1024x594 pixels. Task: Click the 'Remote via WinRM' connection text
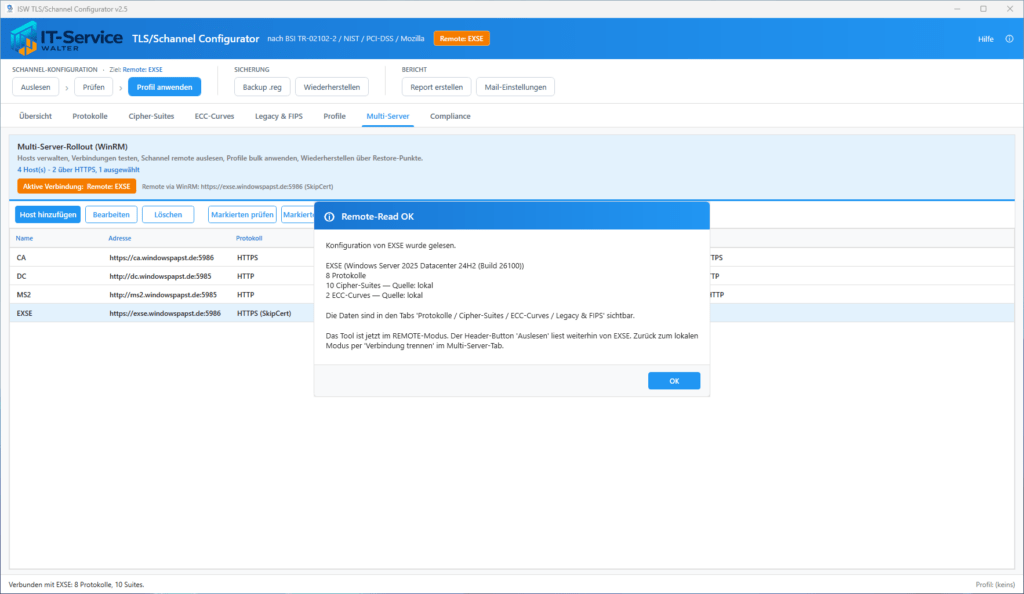coord(237,187)
